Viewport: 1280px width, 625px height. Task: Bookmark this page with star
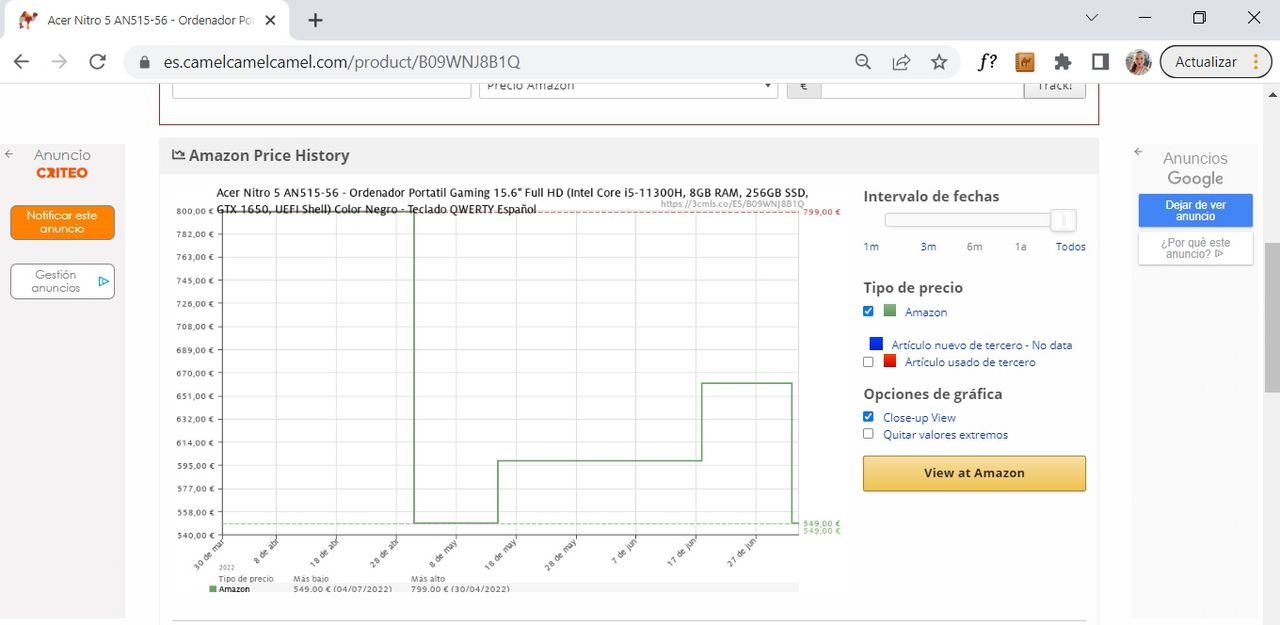(939, 62)
